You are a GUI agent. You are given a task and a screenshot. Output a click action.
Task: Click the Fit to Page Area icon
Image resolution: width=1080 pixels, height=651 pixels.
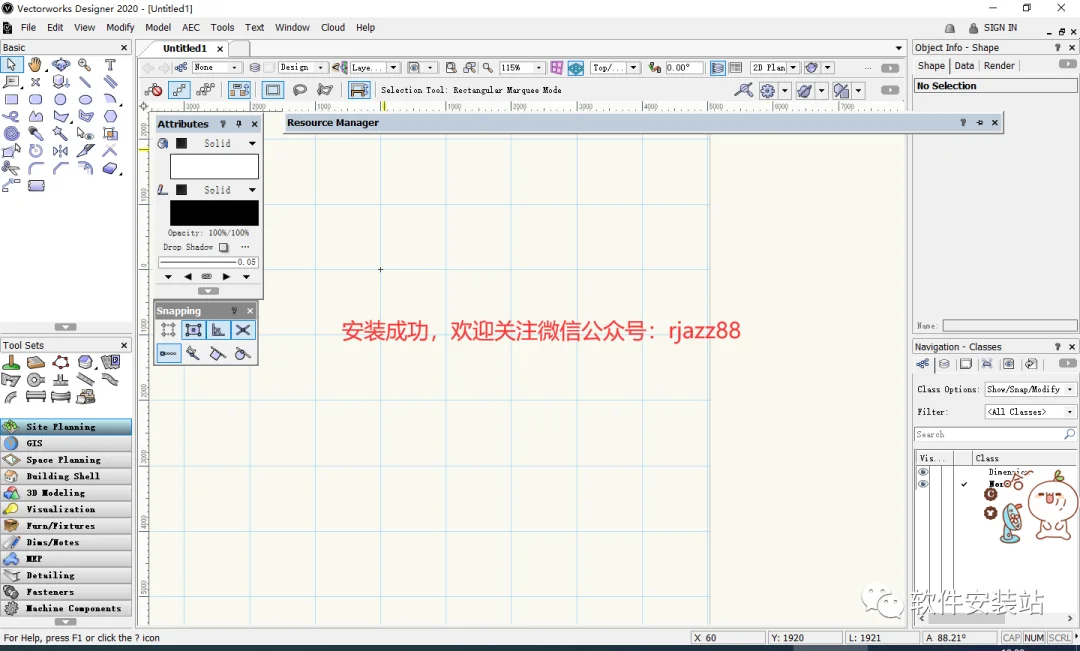pos(450,68)
